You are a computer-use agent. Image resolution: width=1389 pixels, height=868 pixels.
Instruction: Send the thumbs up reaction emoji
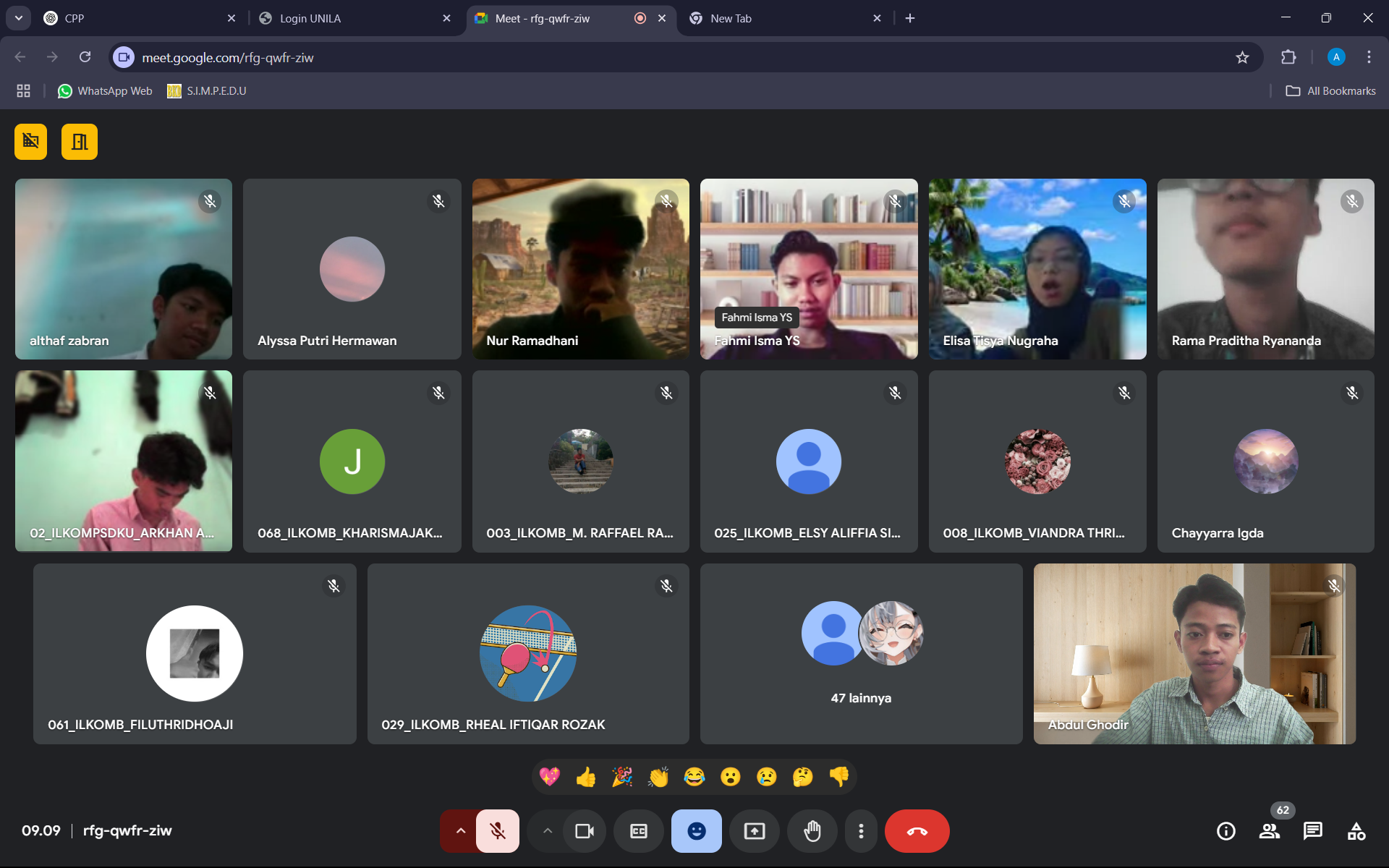click(x=586, y=777)
